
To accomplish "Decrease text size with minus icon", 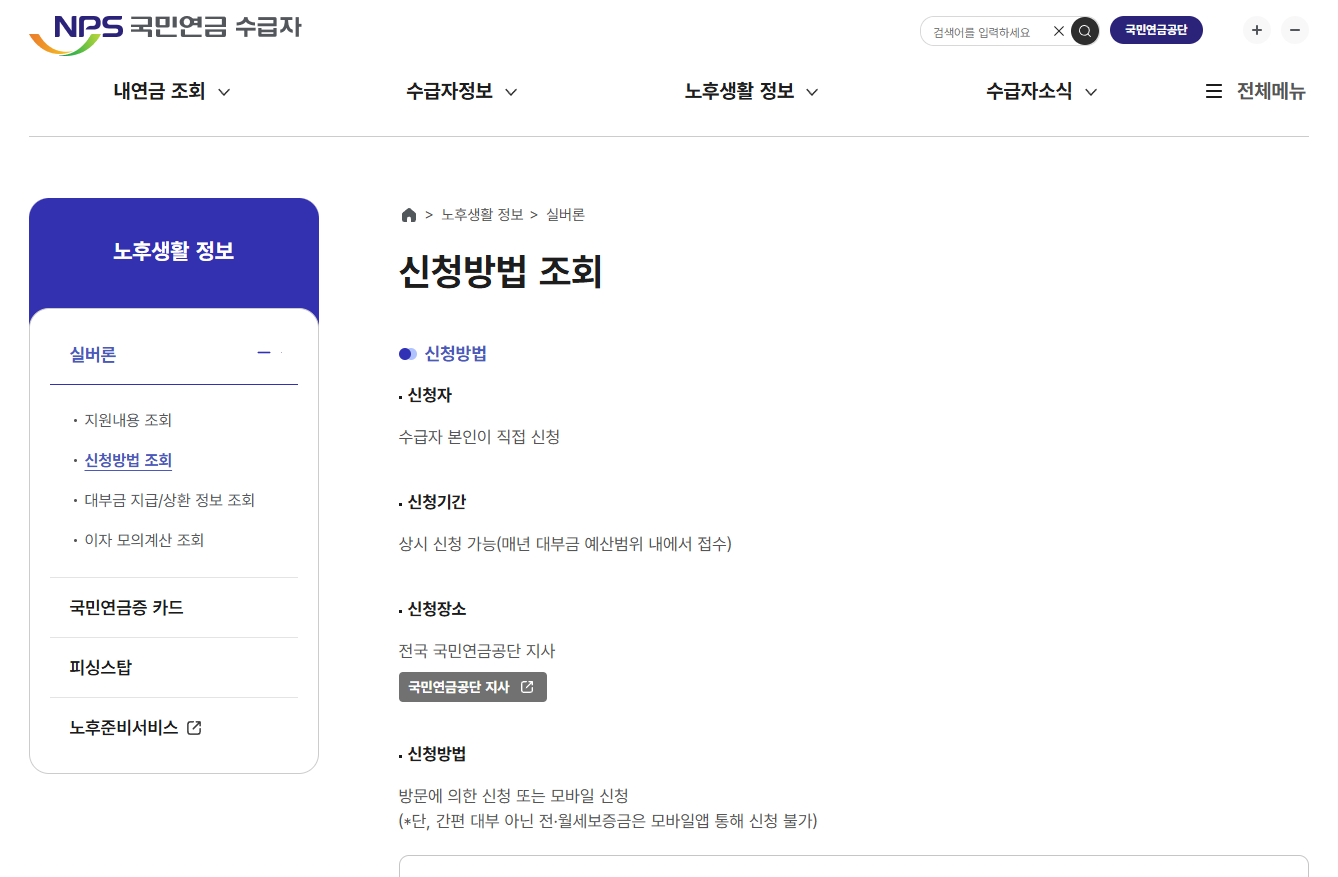I will pyautogui.click(x=1295, y=30).
